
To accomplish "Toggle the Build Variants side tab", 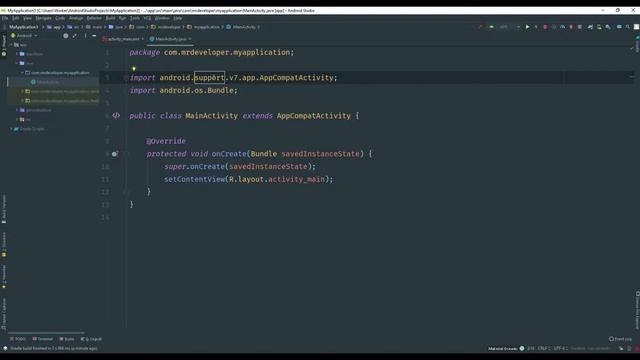I will [4, 209].
